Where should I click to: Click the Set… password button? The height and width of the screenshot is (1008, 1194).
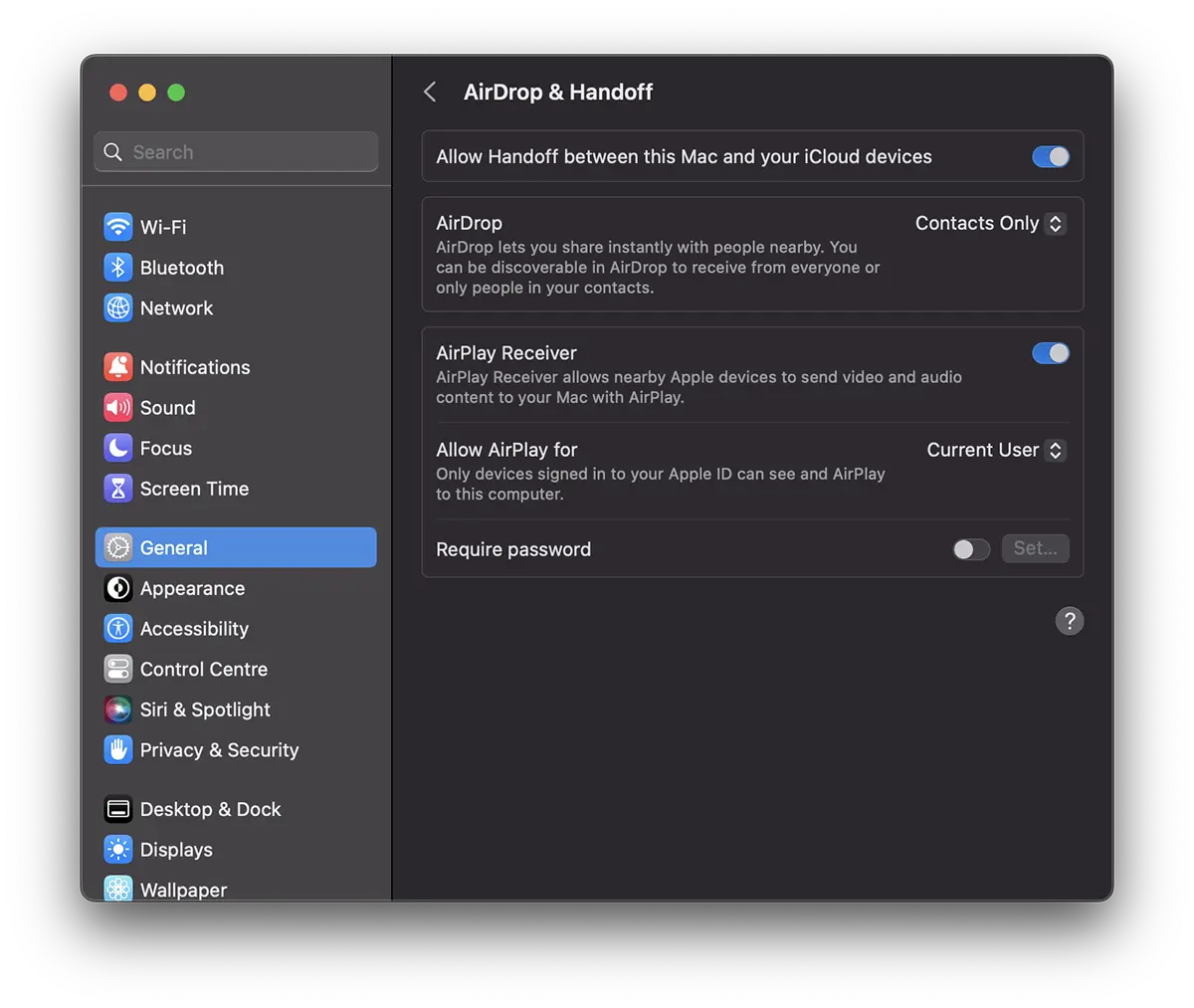pos(1036,548)
